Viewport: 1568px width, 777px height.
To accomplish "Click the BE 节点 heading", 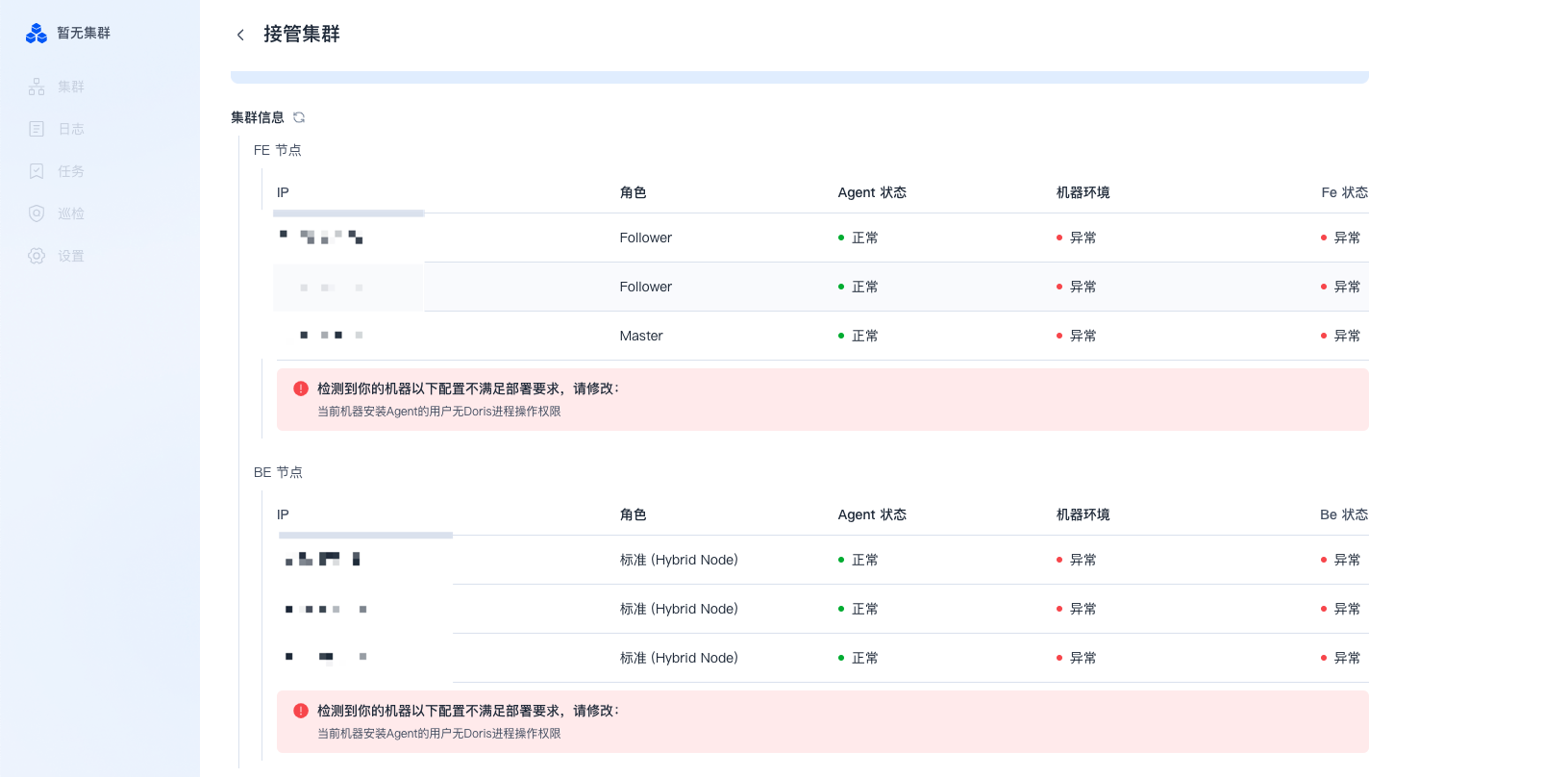I will 278,472.
